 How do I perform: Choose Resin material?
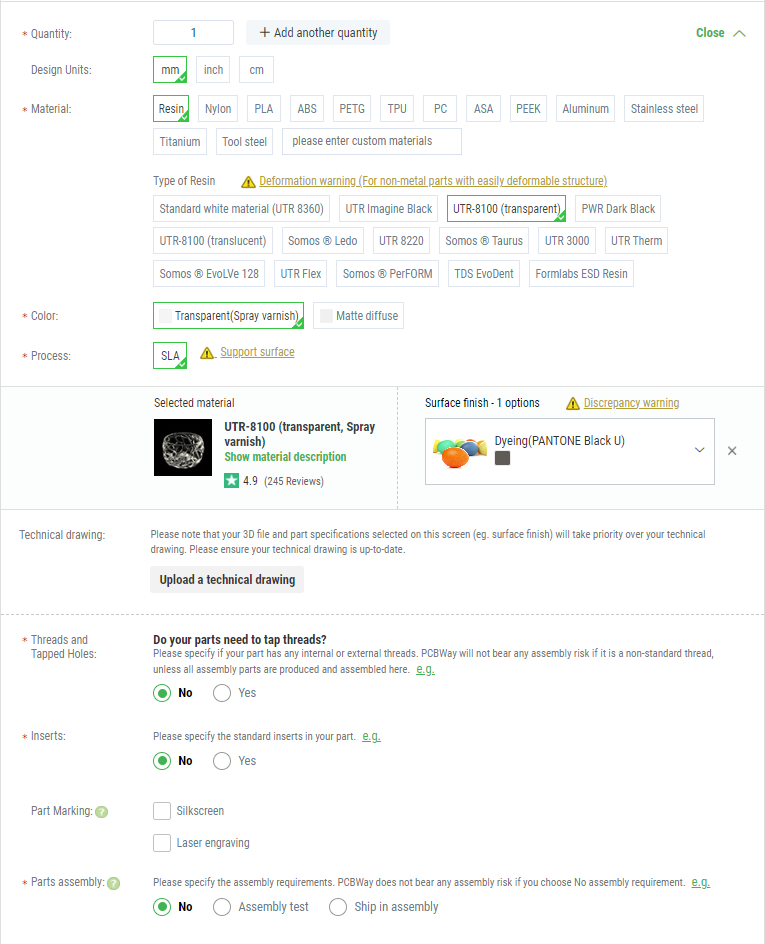171,109
